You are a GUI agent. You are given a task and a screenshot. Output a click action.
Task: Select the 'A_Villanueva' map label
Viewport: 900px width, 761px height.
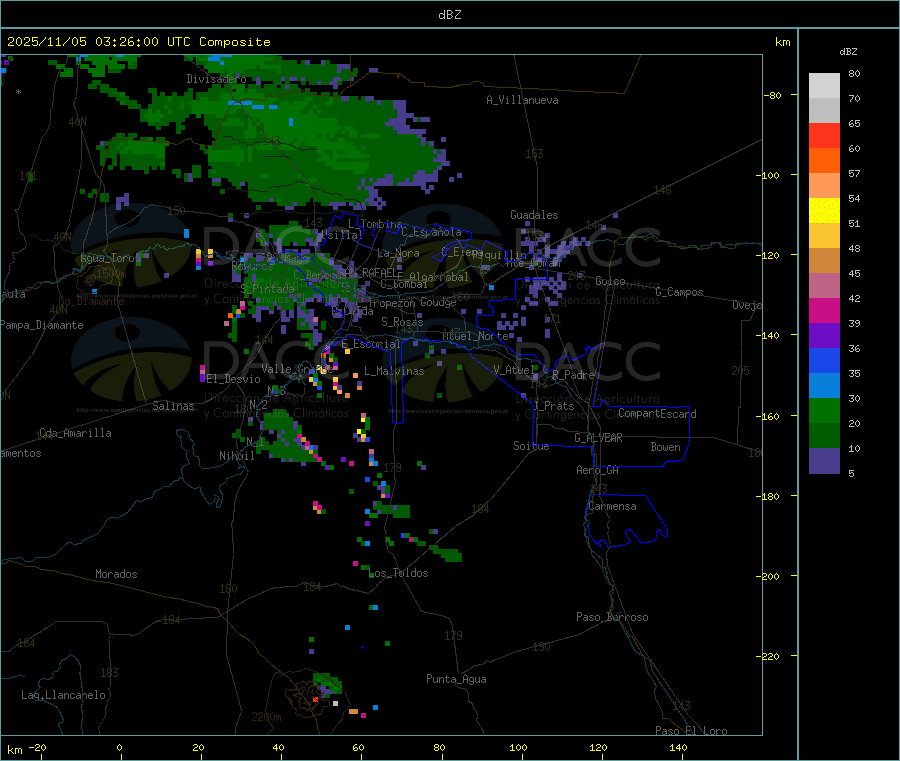coord(522,100)
